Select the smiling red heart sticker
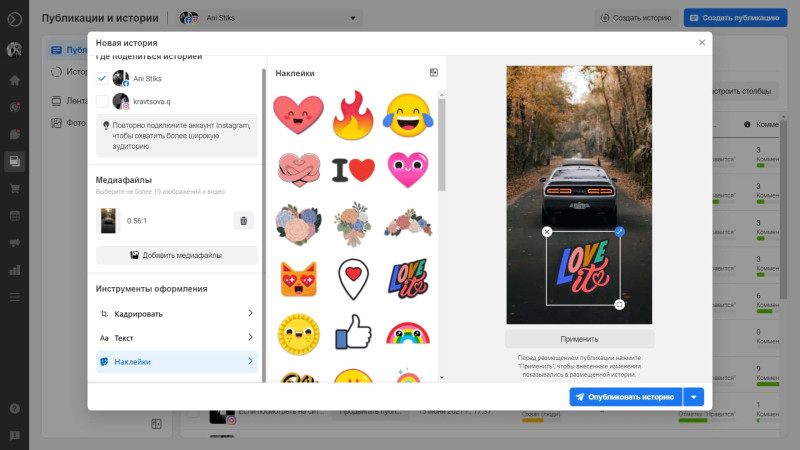This screenshot has width=800, height=450. 298,115
